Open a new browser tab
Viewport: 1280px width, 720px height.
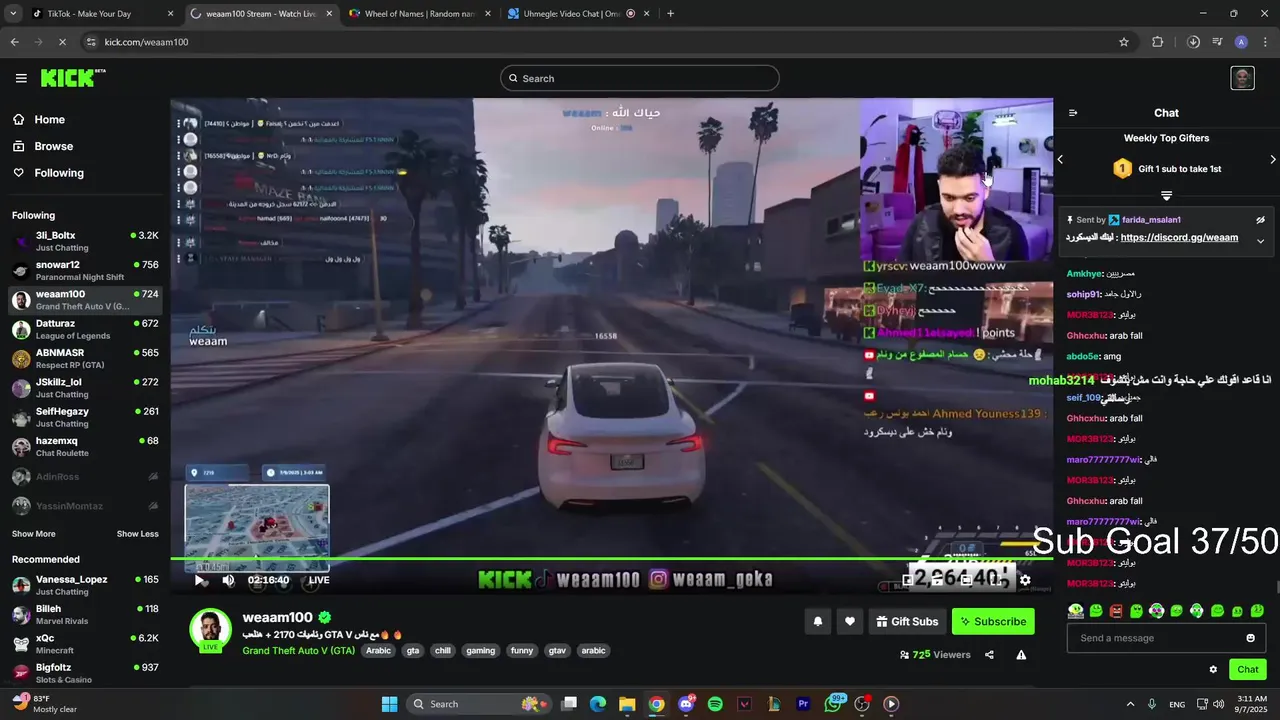point(670,14)
